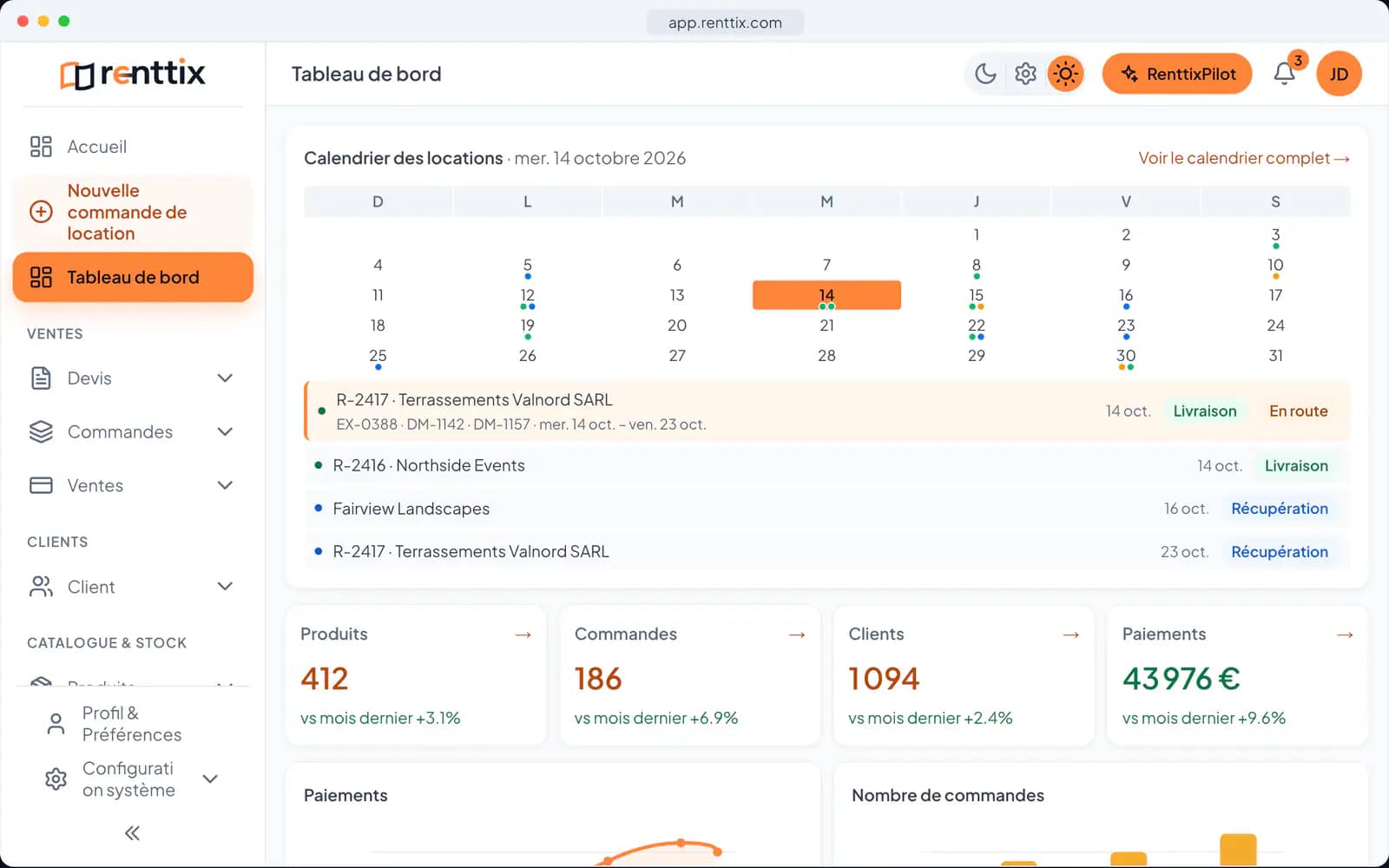Open R-2417 Terrassements Valnord SARL Livraison row
This screenshot has height=868, width=1389.
coord(827,411)
